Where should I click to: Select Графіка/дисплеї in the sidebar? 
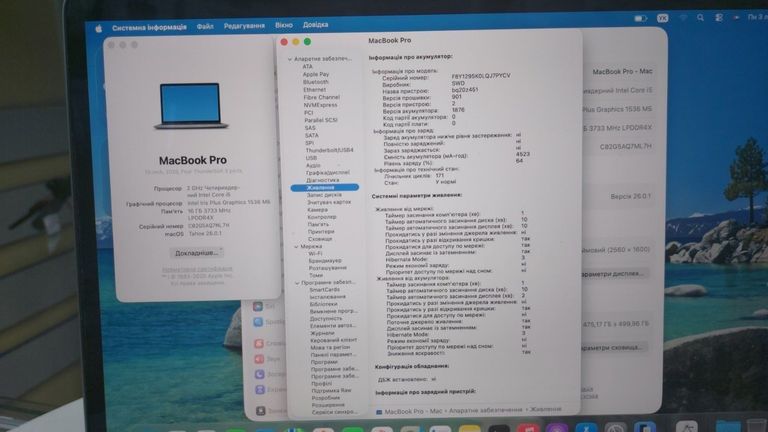pos(328,173)
